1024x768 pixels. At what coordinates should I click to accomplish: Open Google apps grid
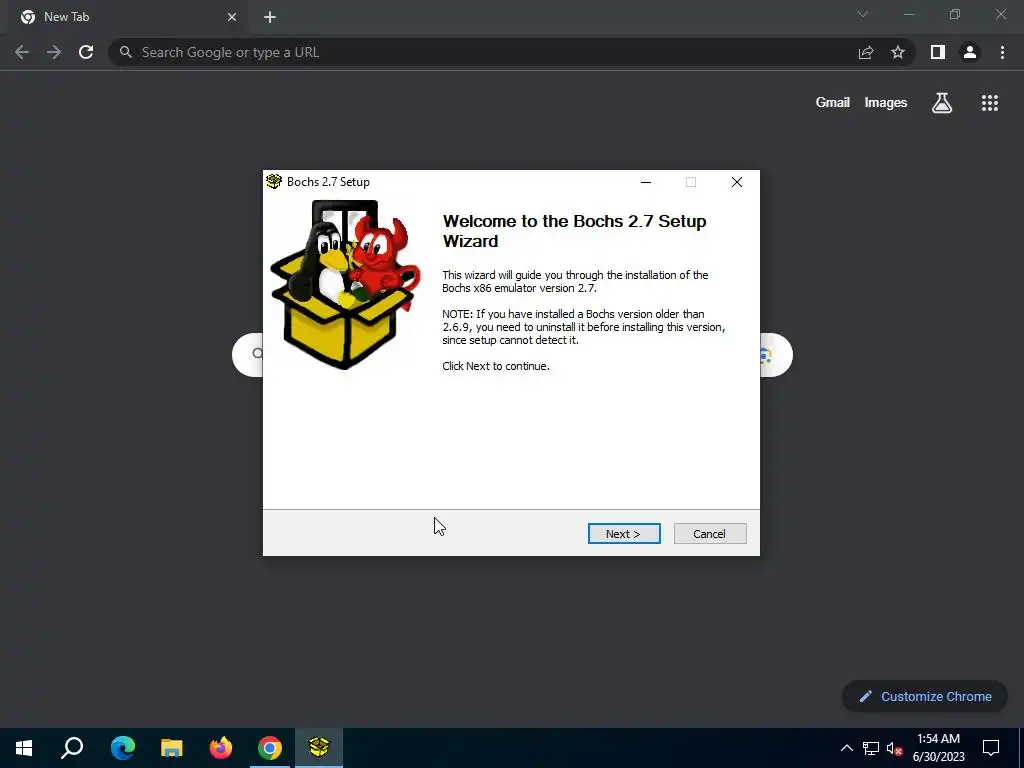990,103
